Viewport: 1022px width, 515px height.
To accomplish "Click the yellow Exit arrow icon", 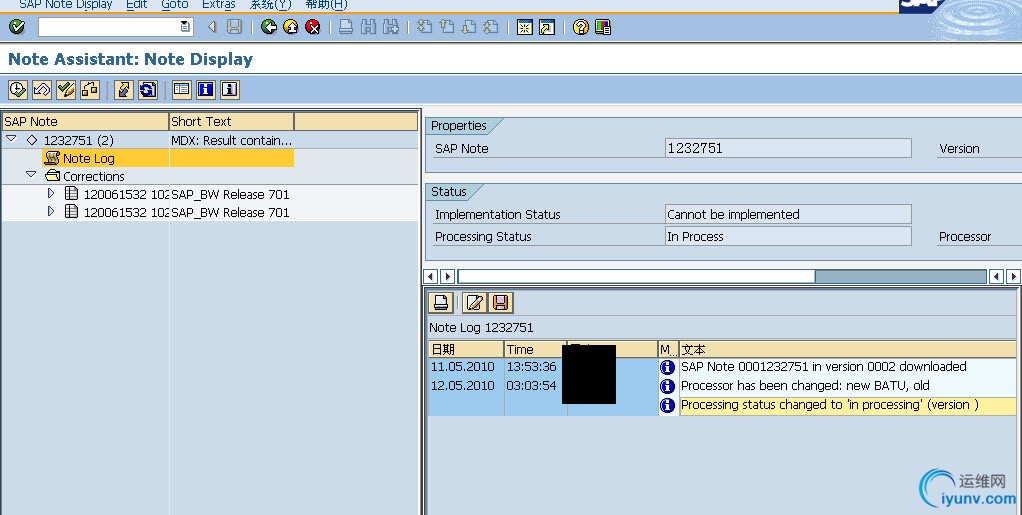I will [291, 27].
